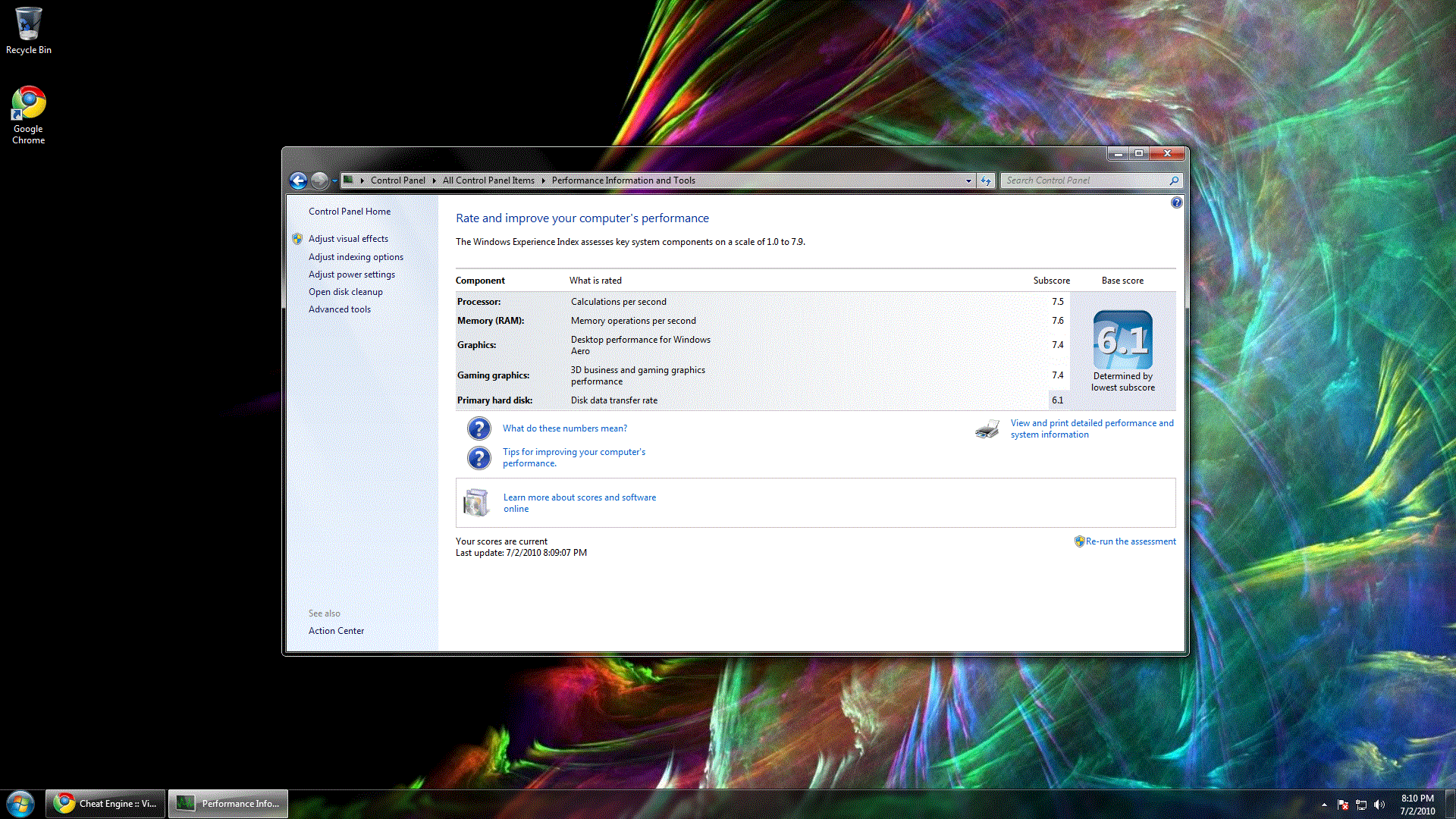
Task: Select the 'Control Panel' breadcrumb segment
Action: tap(397, 180)
